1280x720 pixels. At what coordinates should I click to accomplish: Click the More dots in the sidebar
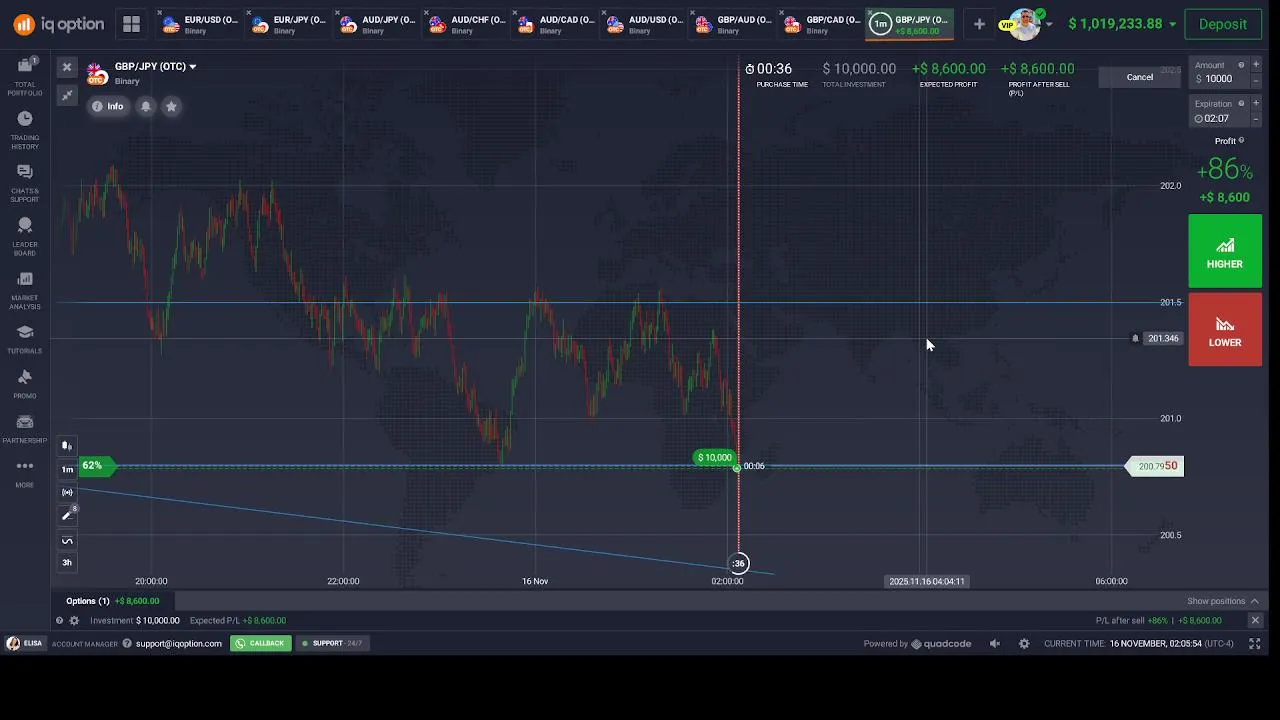[25, 466]
